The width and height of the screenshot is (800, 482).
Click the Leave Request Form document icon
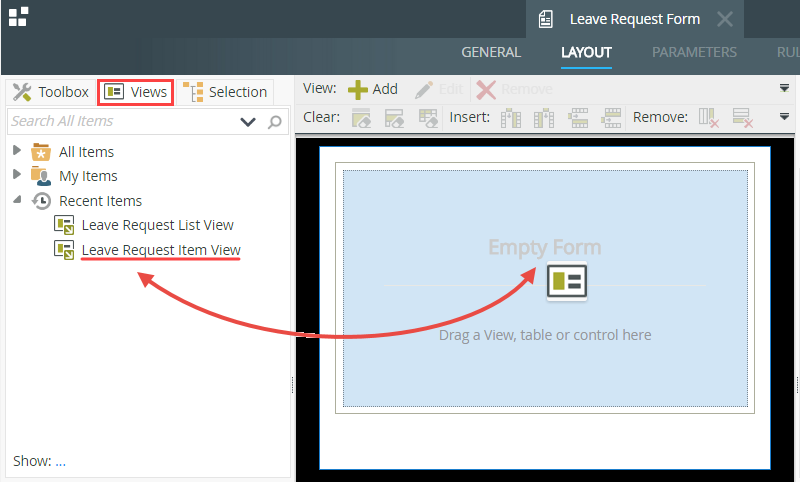(x=545, y=19)
